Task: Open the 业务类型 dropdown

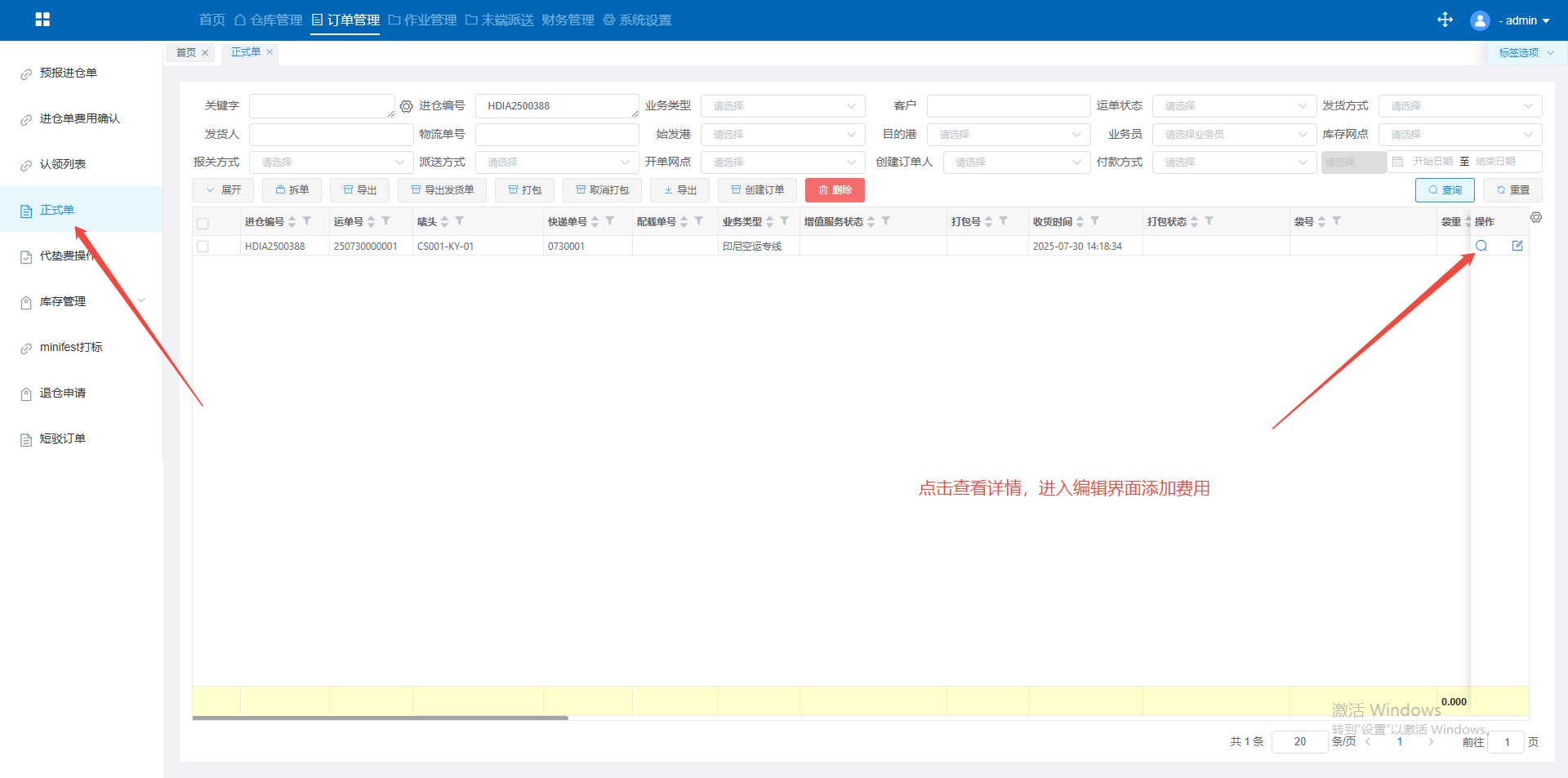Action: tap(782, 106)
